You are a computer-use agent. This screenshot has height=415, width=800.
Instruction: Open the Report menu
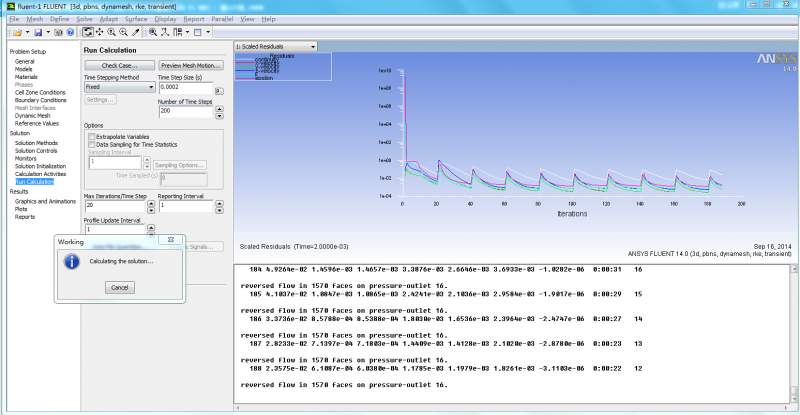point(194,19)
